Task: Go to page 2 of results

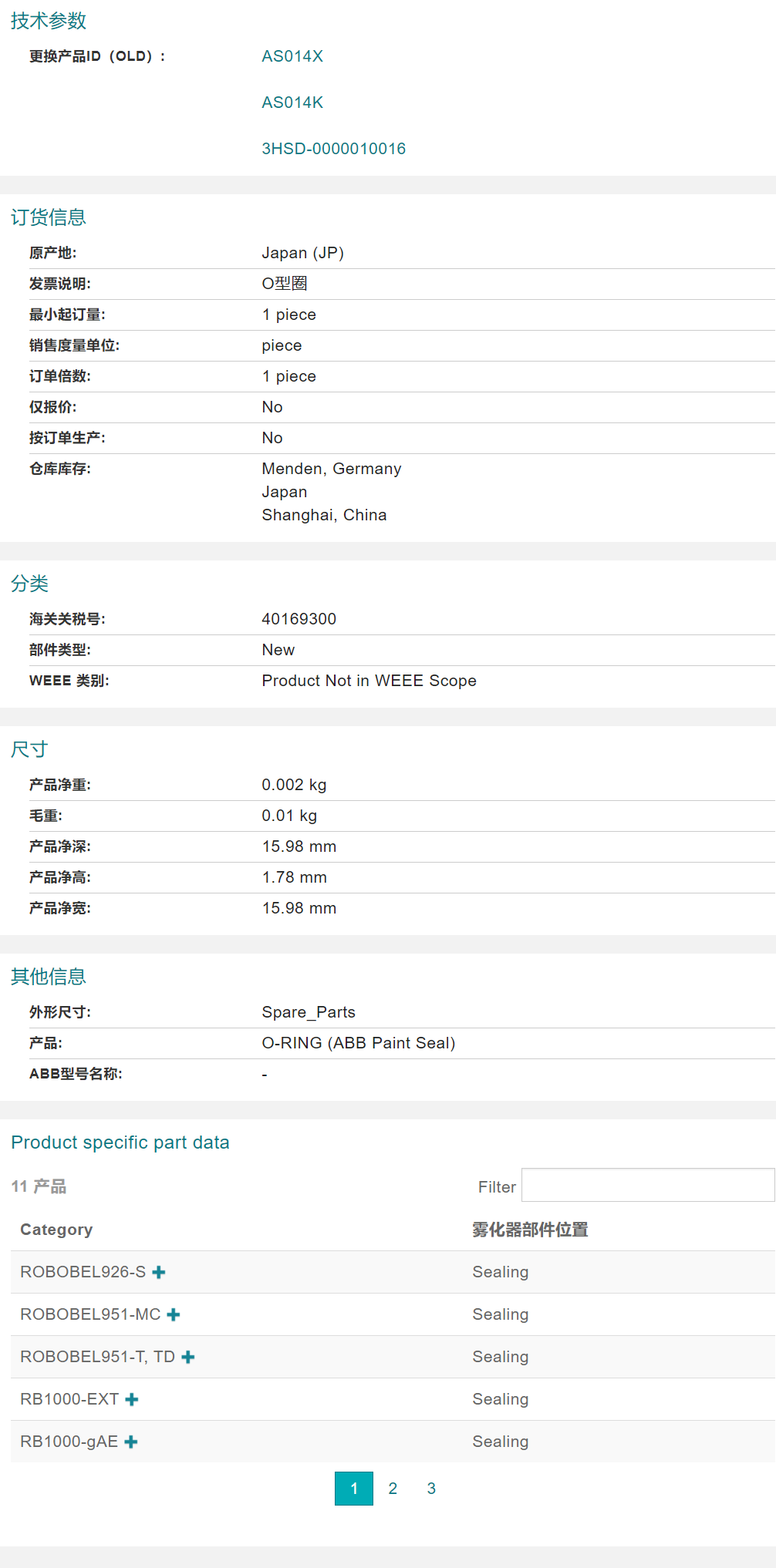Action: pyautogui.click(x=393, y=1489)
